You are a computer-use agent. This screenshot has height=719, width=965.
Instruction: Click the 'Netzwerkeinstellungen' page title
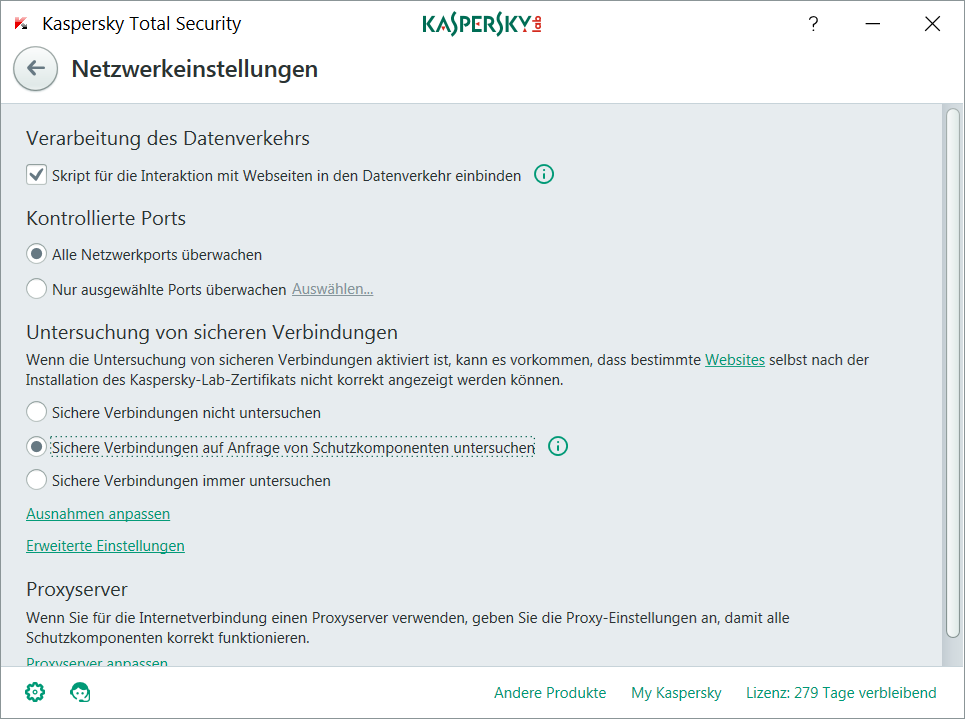click(x=194, y=69)
